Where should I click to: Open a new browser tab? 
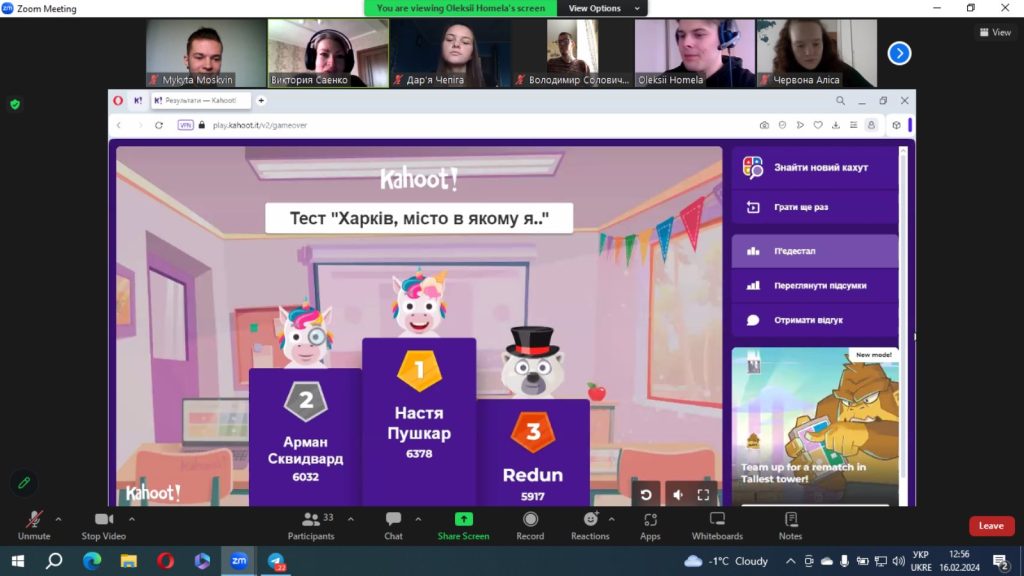[x=261, y=101]
